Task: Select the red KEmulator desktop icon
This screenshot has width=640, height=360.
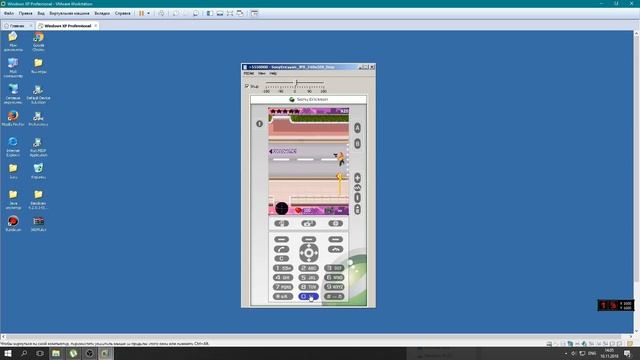Action: click(x=13, y=224)
